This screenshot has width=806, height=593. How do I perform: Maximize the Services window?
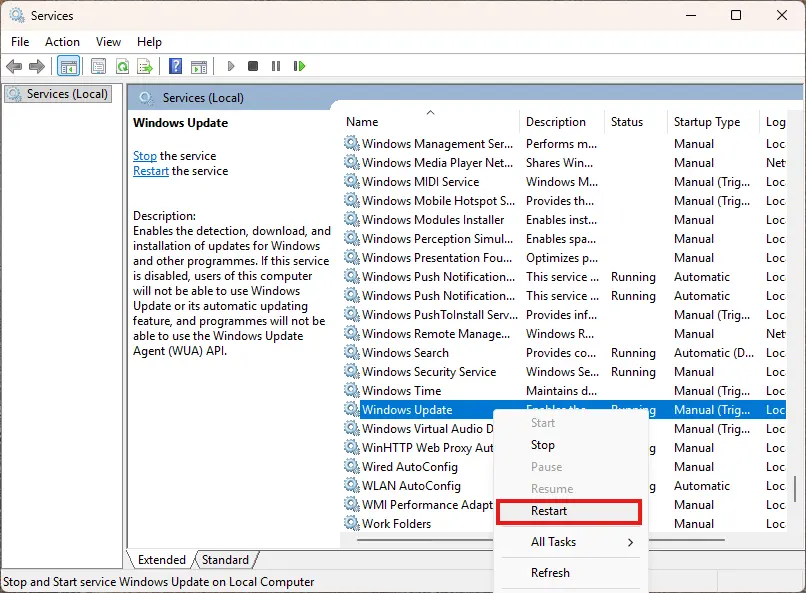coord(736,15)
